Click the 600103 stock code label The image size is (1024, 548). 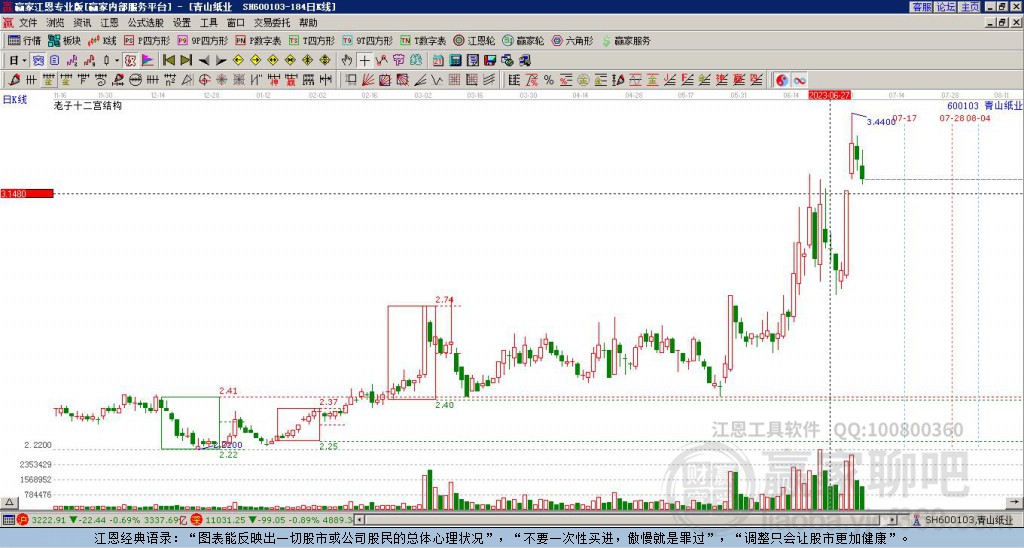point(963,106)
